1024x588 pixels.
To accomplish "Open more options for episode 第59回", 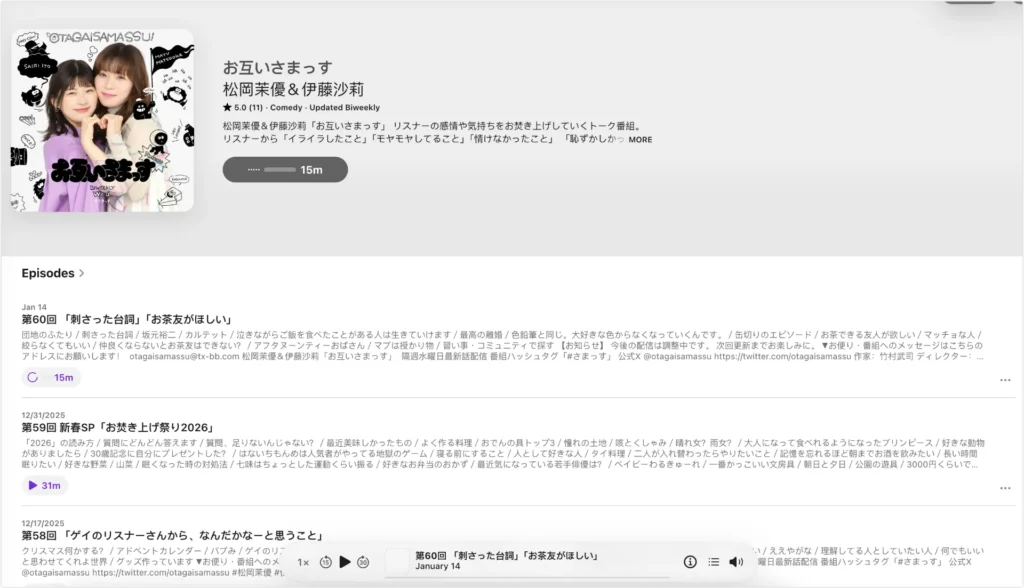I will pos(1005,488).
